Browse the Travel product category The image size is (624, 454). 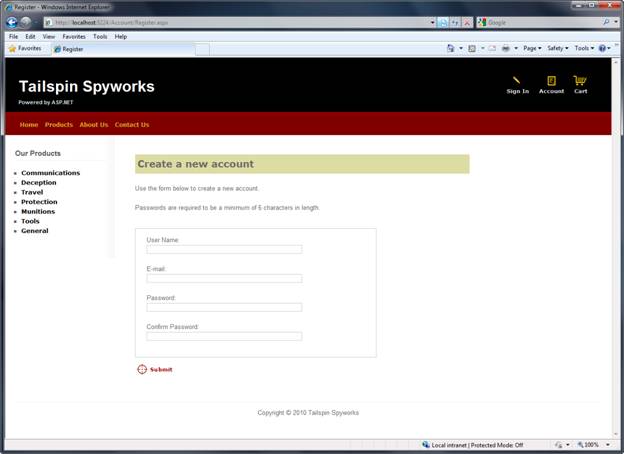(32, 192)
